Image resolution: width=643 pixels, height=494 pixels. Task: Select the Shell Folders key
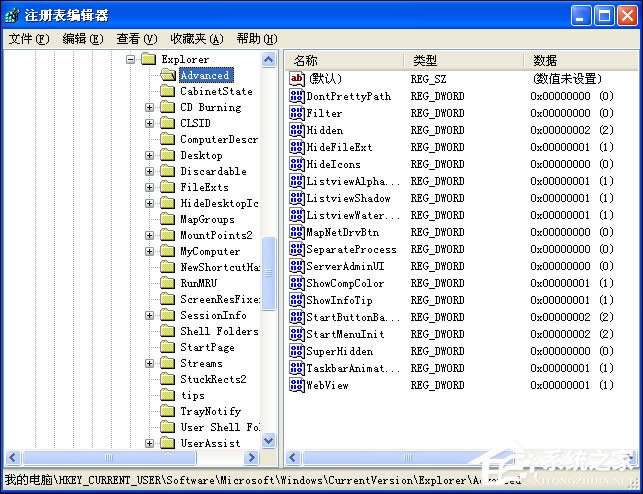219,331
